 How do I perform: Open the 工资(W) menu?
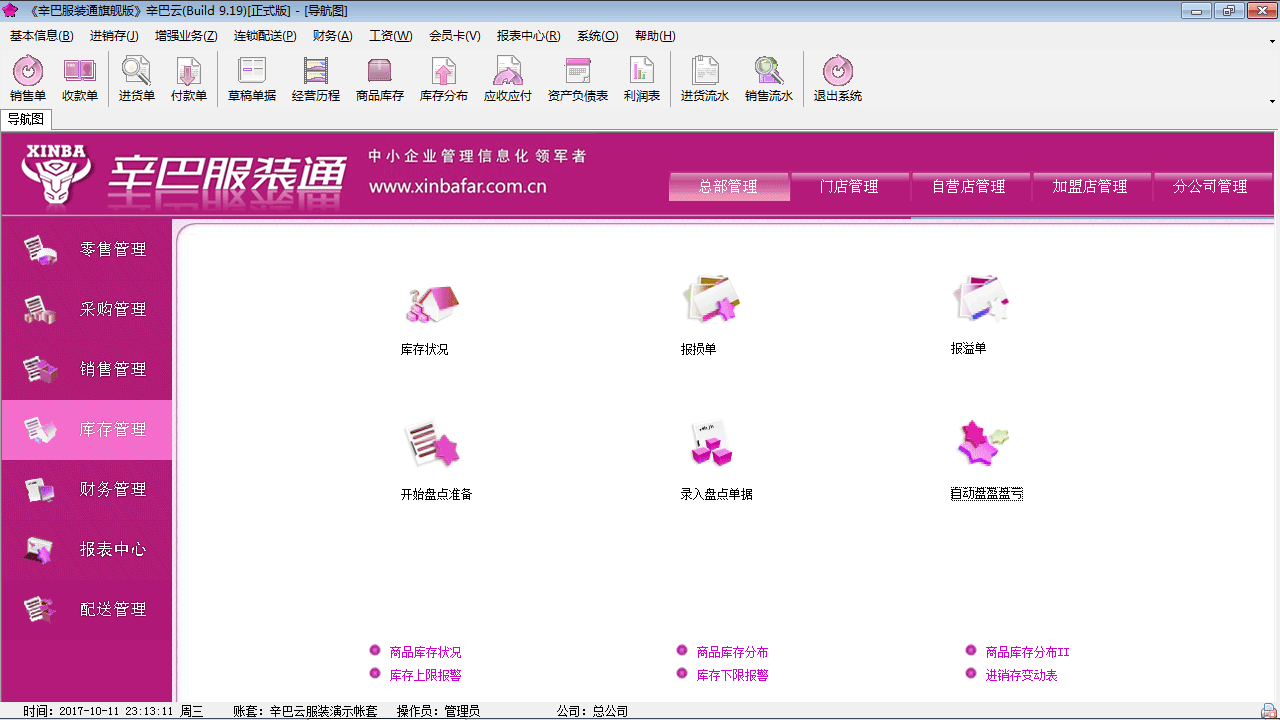pyautogui.click(x=390, y=36)
